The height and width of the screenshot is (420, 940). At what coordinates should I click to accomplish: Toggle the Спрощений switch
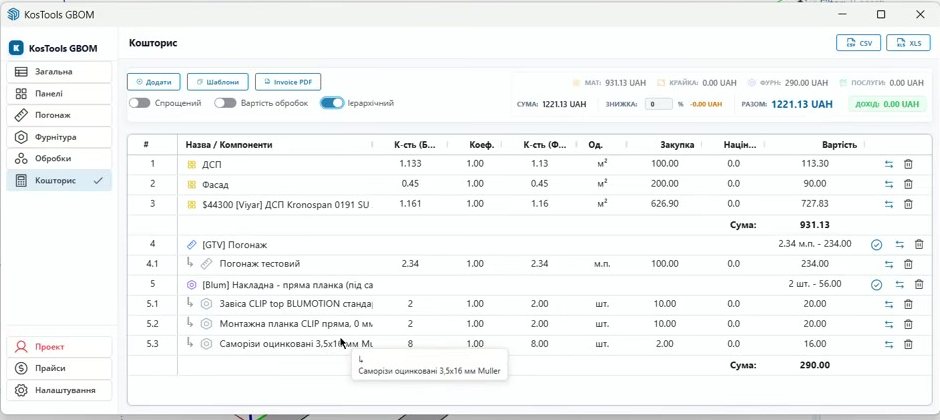[x=140, y=103]
